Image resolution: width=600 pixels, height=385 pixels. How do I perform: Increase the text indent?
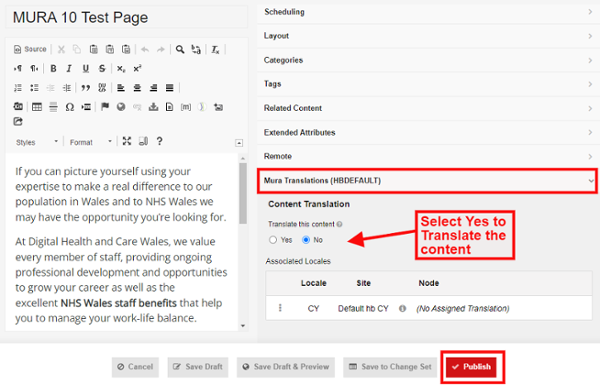[x=67, y=88]
